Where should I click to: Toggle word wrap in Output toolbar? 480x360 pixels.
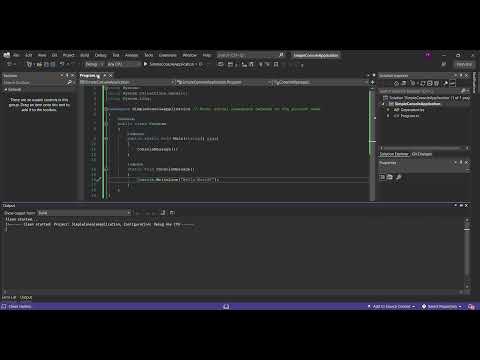[x=172, y=213]
